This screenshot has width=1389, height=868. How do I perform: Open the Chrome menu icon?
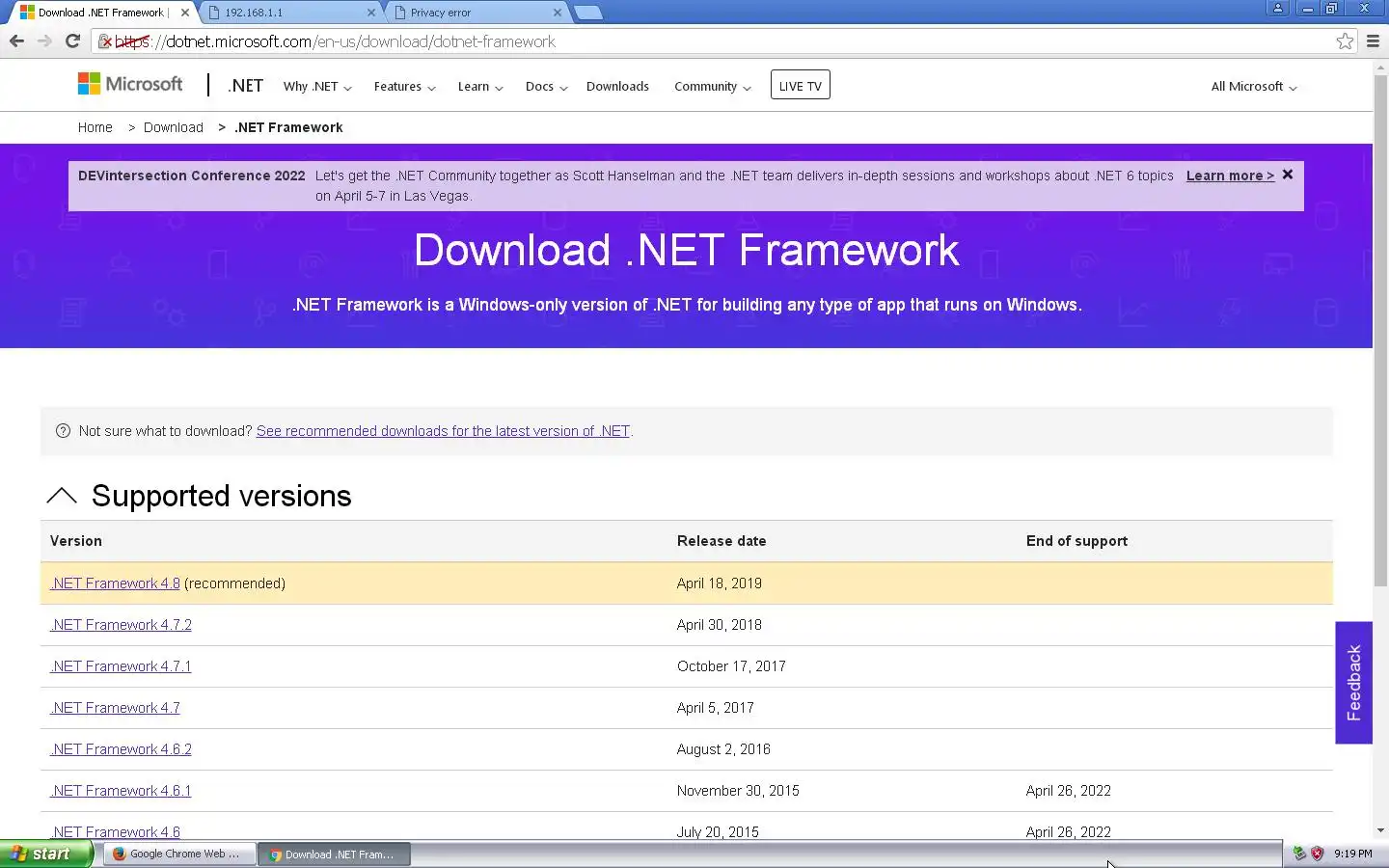click(x=1374, y=41)
